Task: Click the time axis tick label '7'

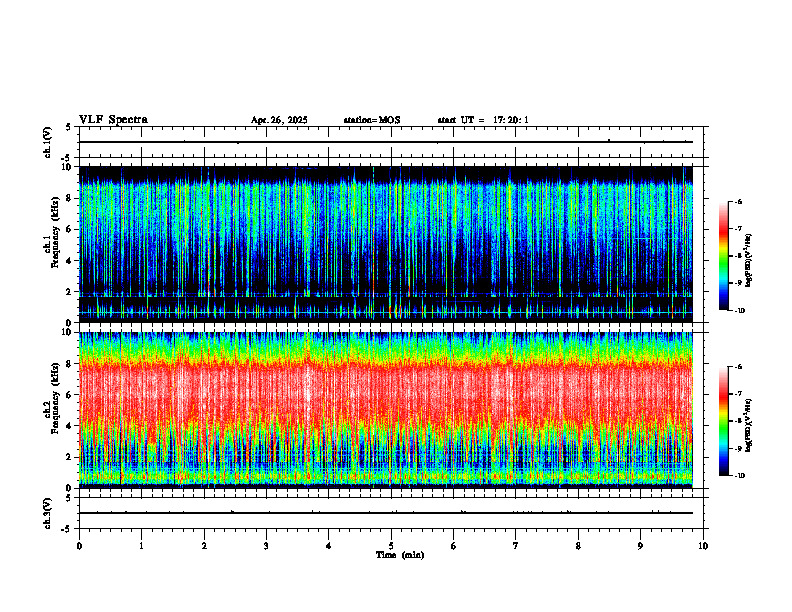Action: [x=516, y=546]
